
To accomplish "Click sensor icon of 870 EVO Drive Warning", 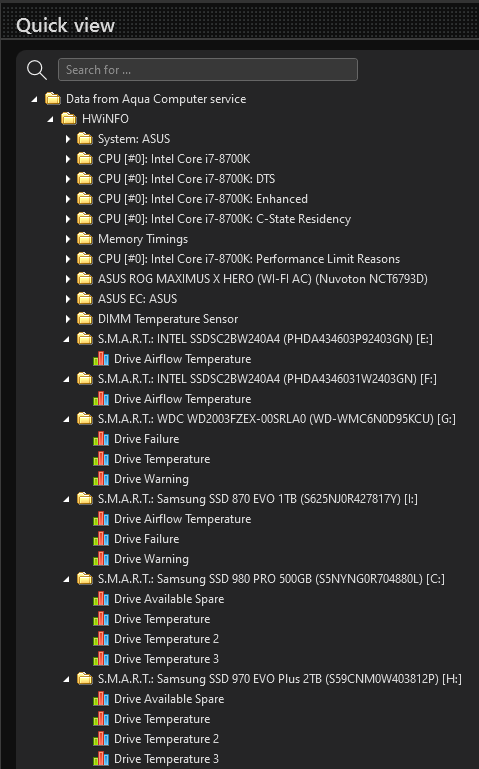I will click(x=101, y=559).
